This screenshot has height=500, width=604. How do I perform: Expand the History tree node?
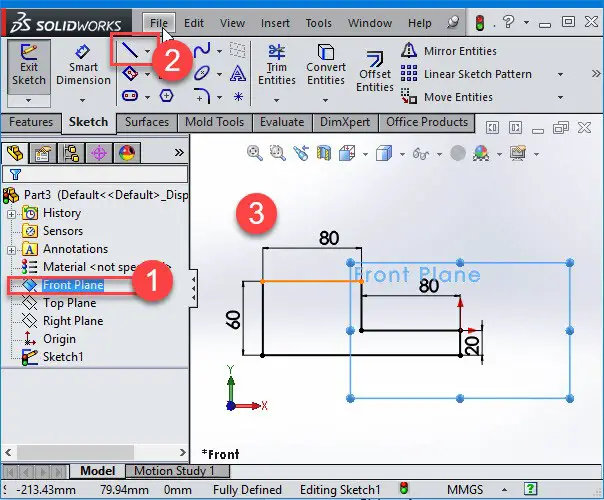[x=12, y=214]
